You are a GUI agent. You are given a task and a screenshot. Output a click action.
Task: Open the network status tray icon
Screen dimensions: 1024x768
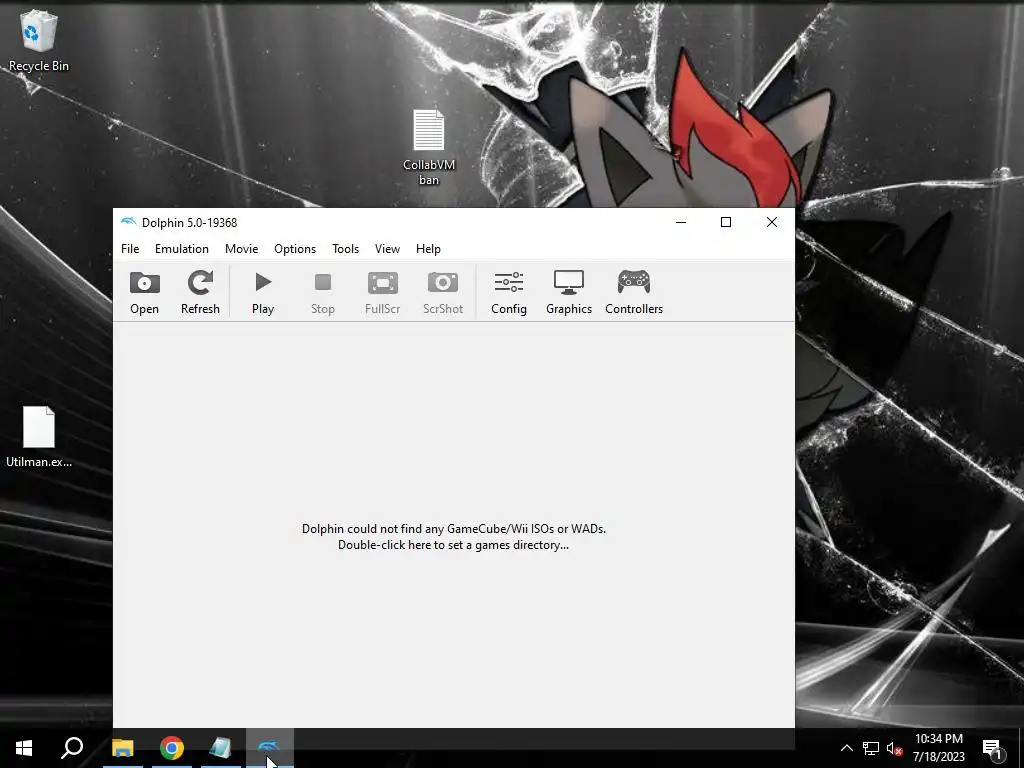(871, 748)
